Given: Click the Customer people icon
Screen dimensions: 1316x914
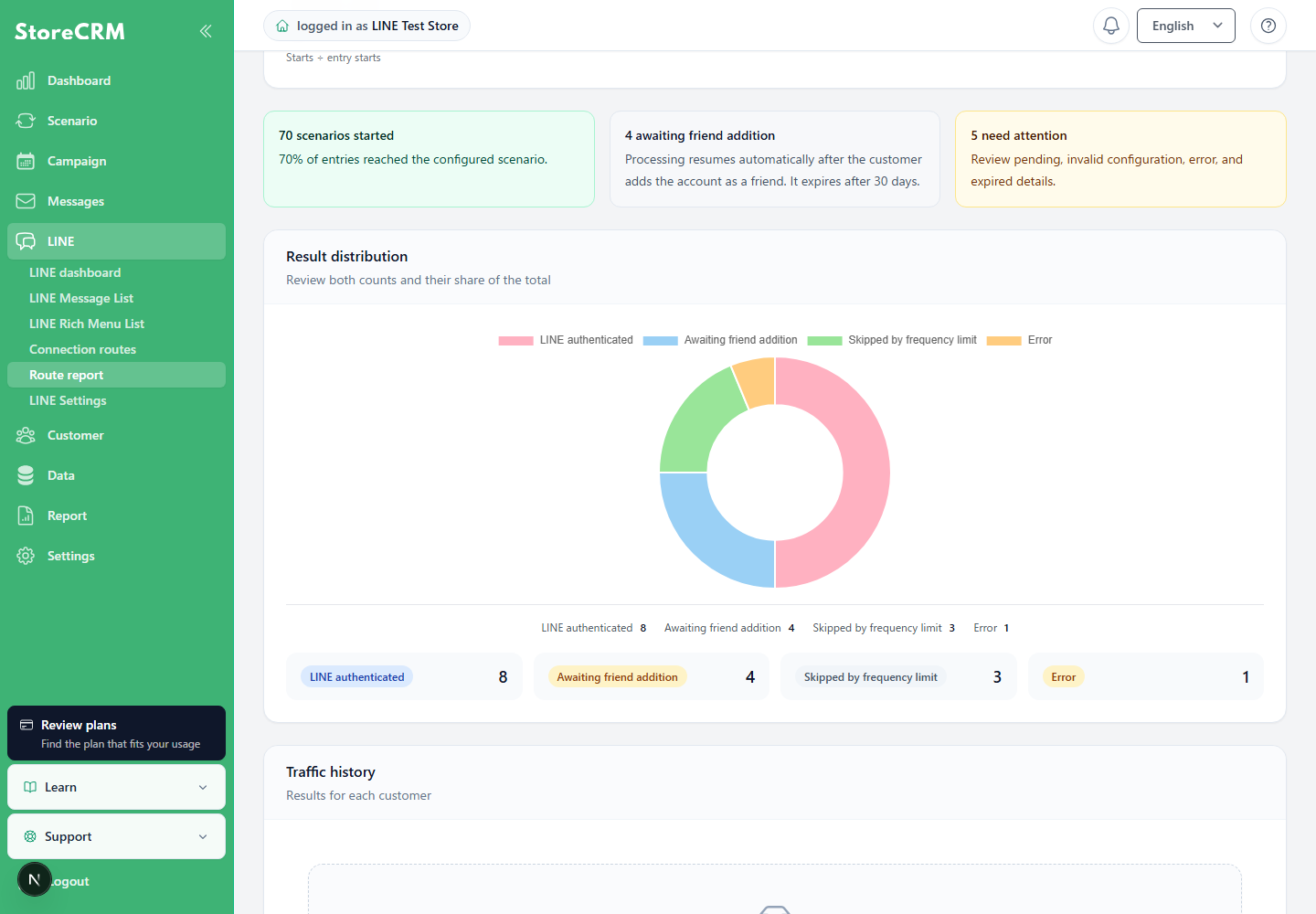Looking at the screenshot, I should tap(26, 435).
